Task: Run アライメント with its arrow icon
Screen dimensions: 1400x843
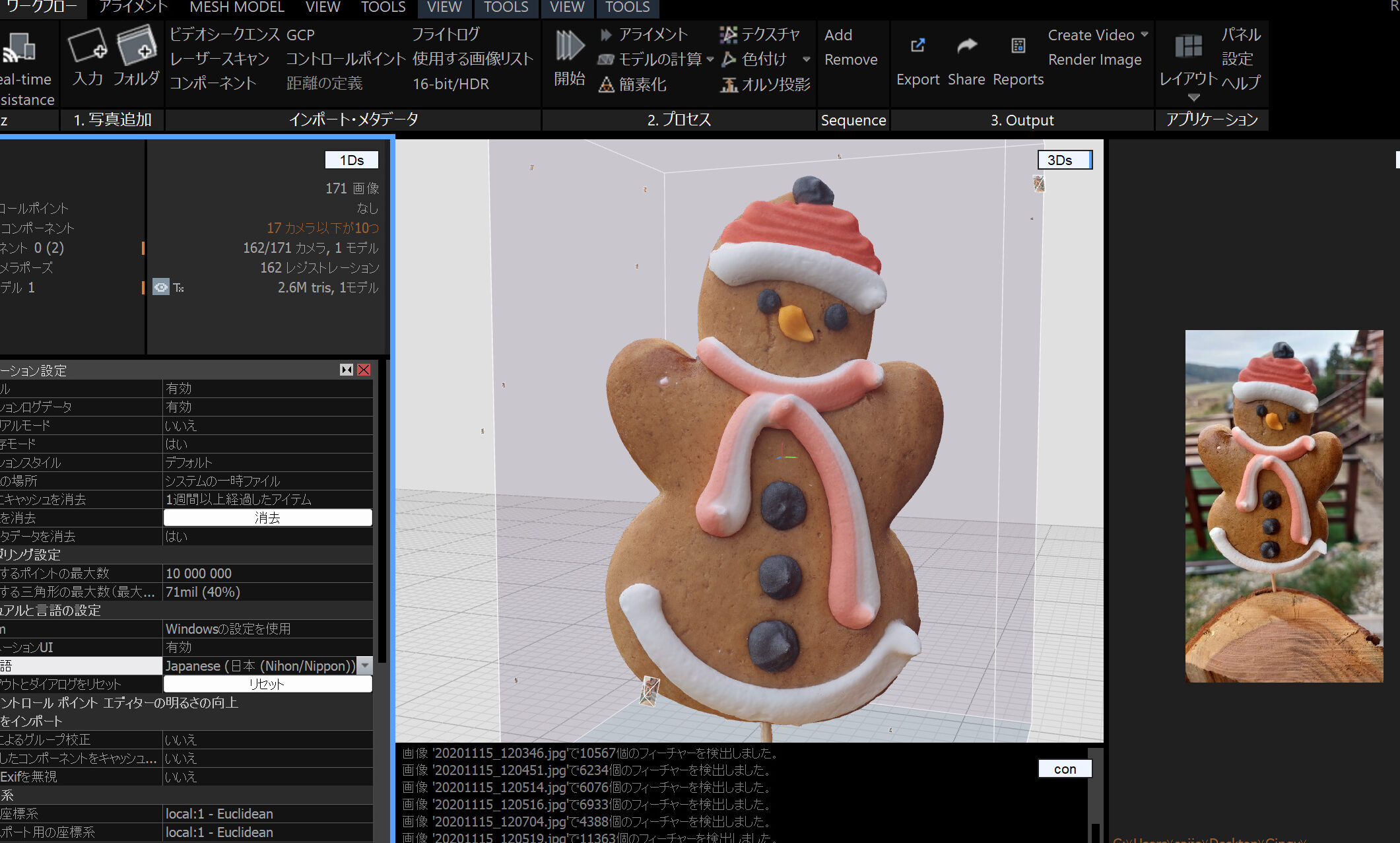Action: pos(605,34)
